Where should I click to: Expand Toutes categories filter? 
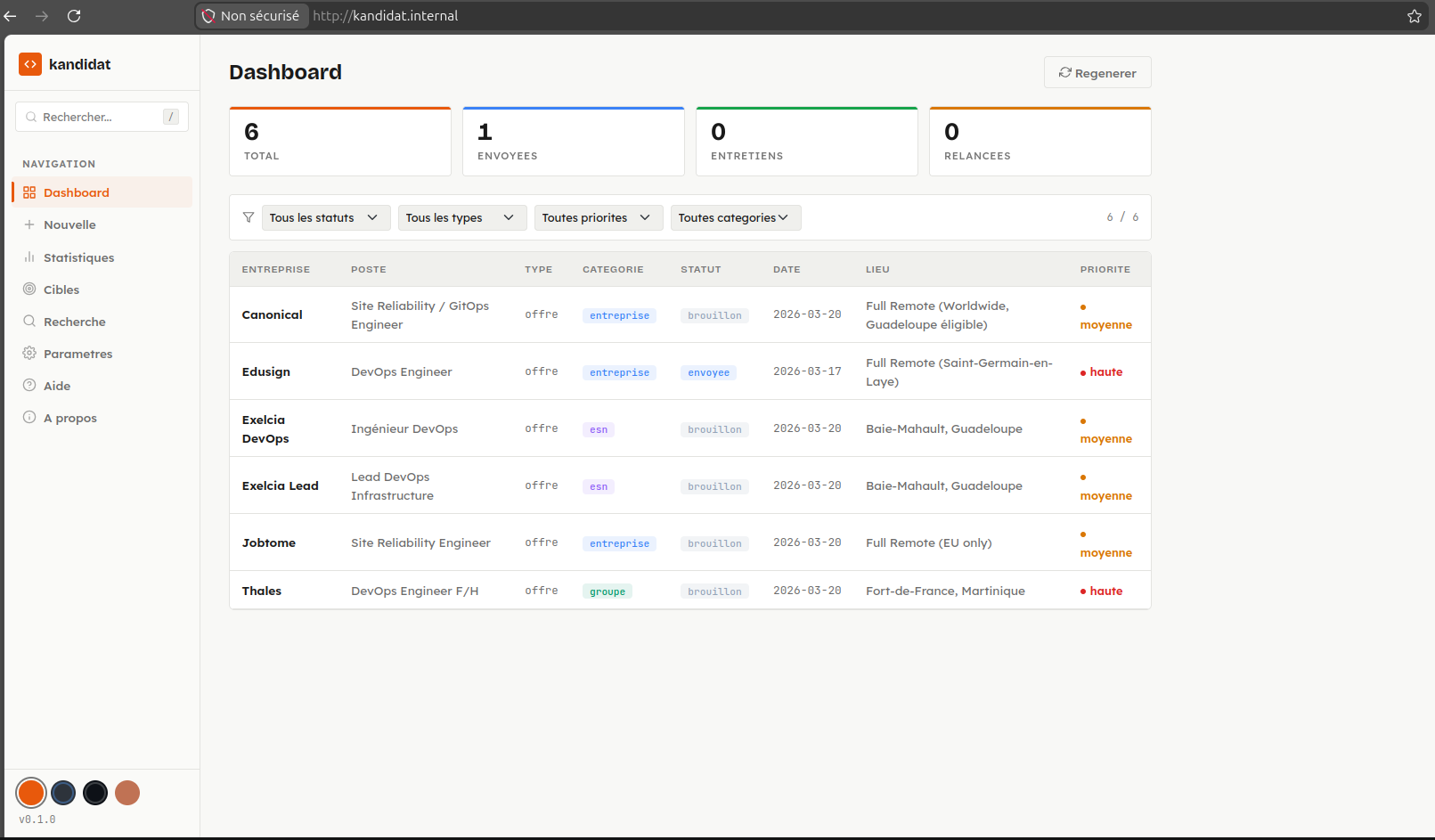click(x=735, y=217)
